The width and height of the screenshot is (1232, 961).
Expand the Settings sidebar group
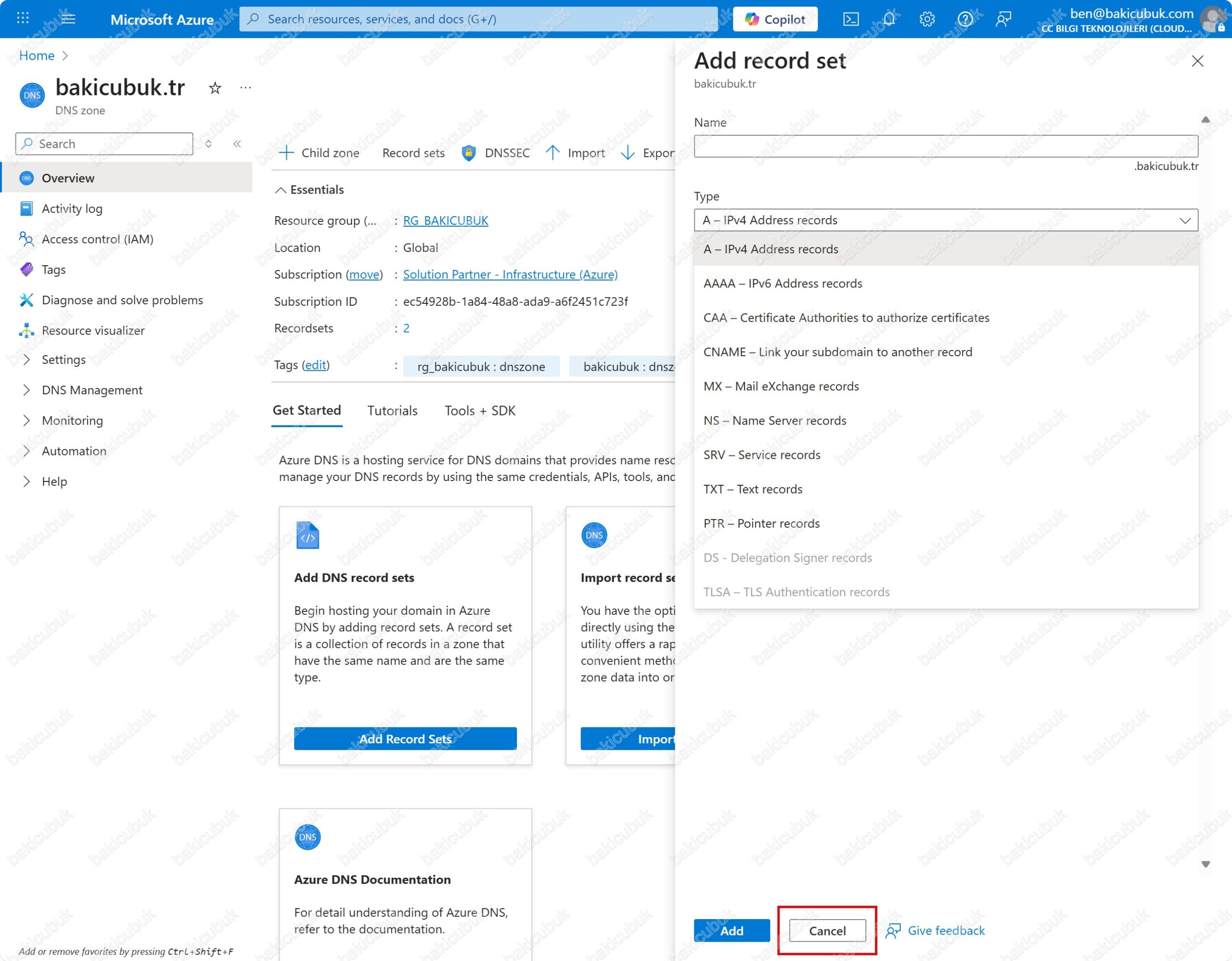coord(63,360)
